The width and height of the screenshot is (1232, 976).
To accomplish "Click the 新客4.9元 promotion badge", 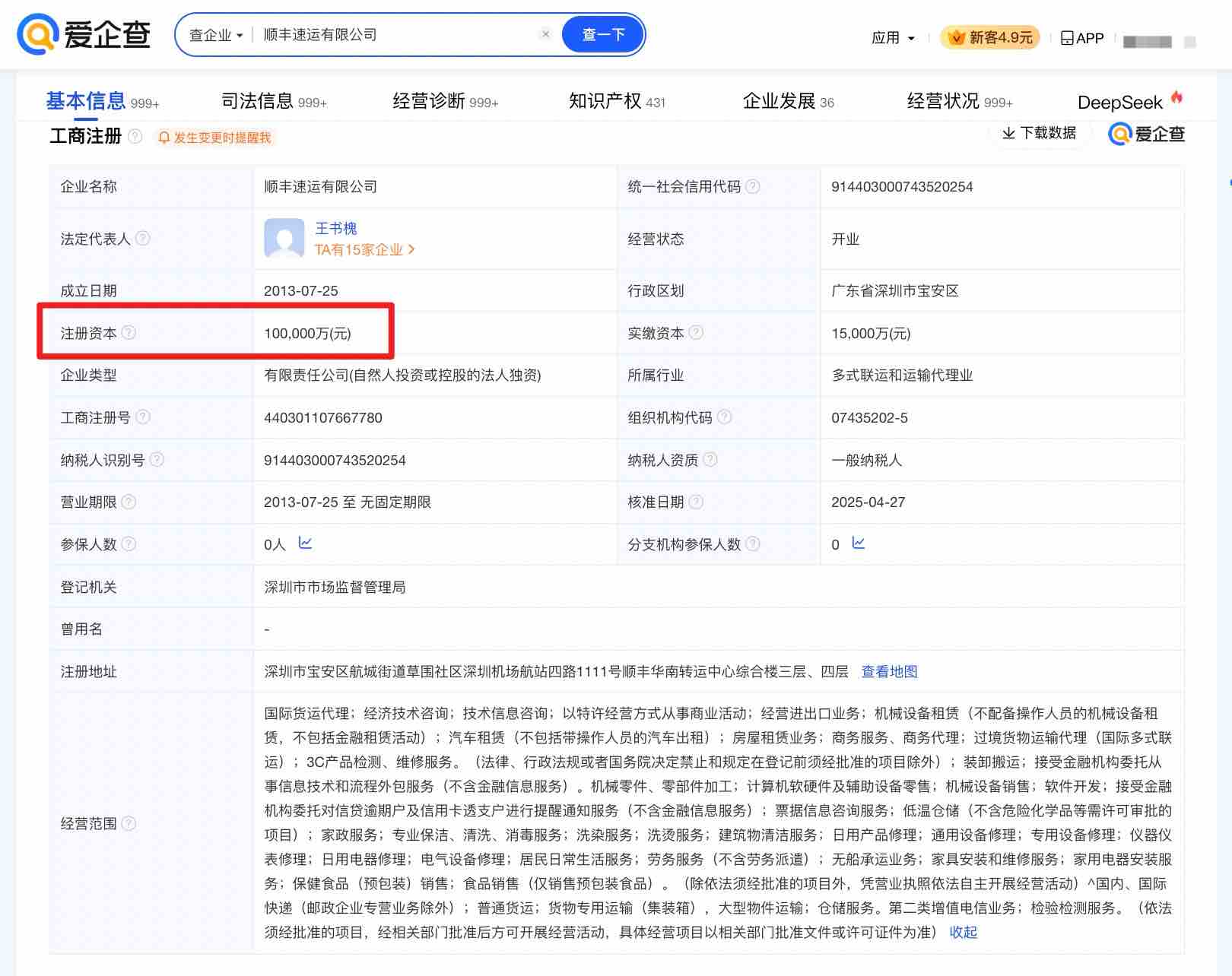I will (x=992, y=37).
